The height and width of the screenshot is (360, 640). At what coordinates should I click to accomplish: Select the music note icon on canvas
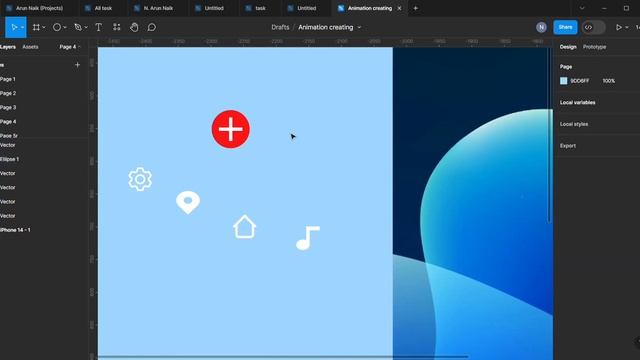click(x=308, y=238)
